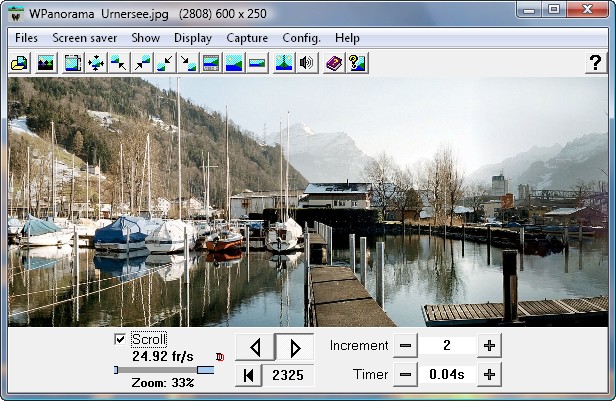
Task: Increase the Timer value
Action: 490,375
